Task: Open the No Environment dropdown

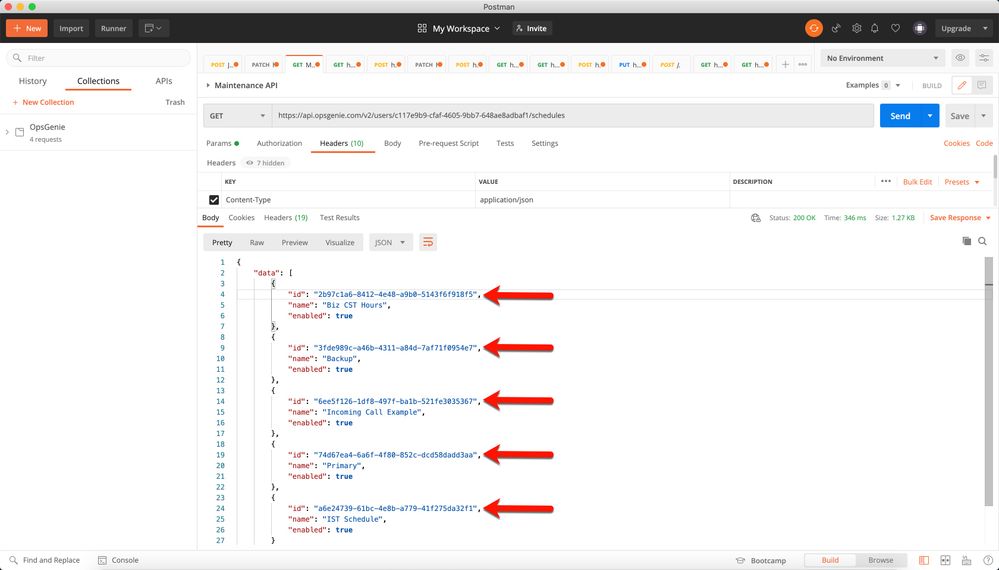Action: click(882, 58)
